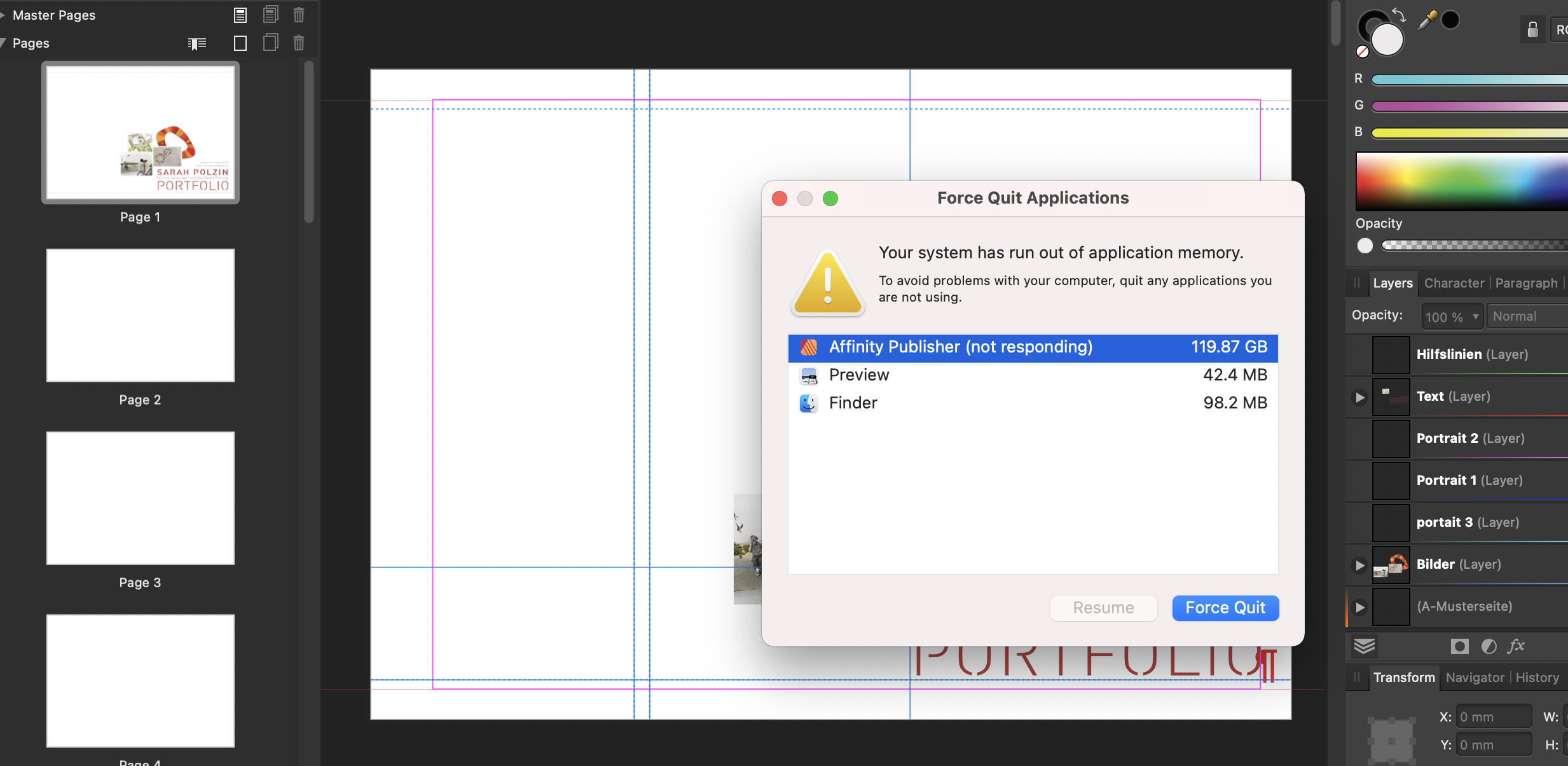Switch to the Character tab
The width and height of the screenshot is (1568, 766).
tap(1454, 283)
